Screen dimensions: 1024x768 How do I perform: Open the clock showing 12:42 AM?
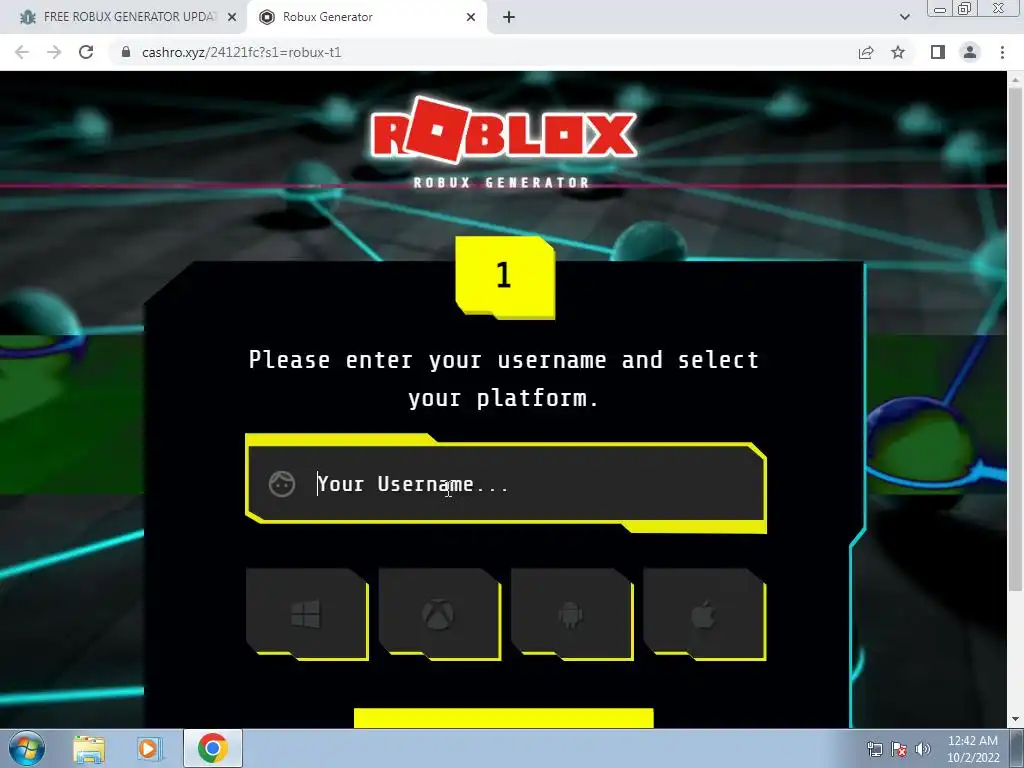(x=973, y=749)
